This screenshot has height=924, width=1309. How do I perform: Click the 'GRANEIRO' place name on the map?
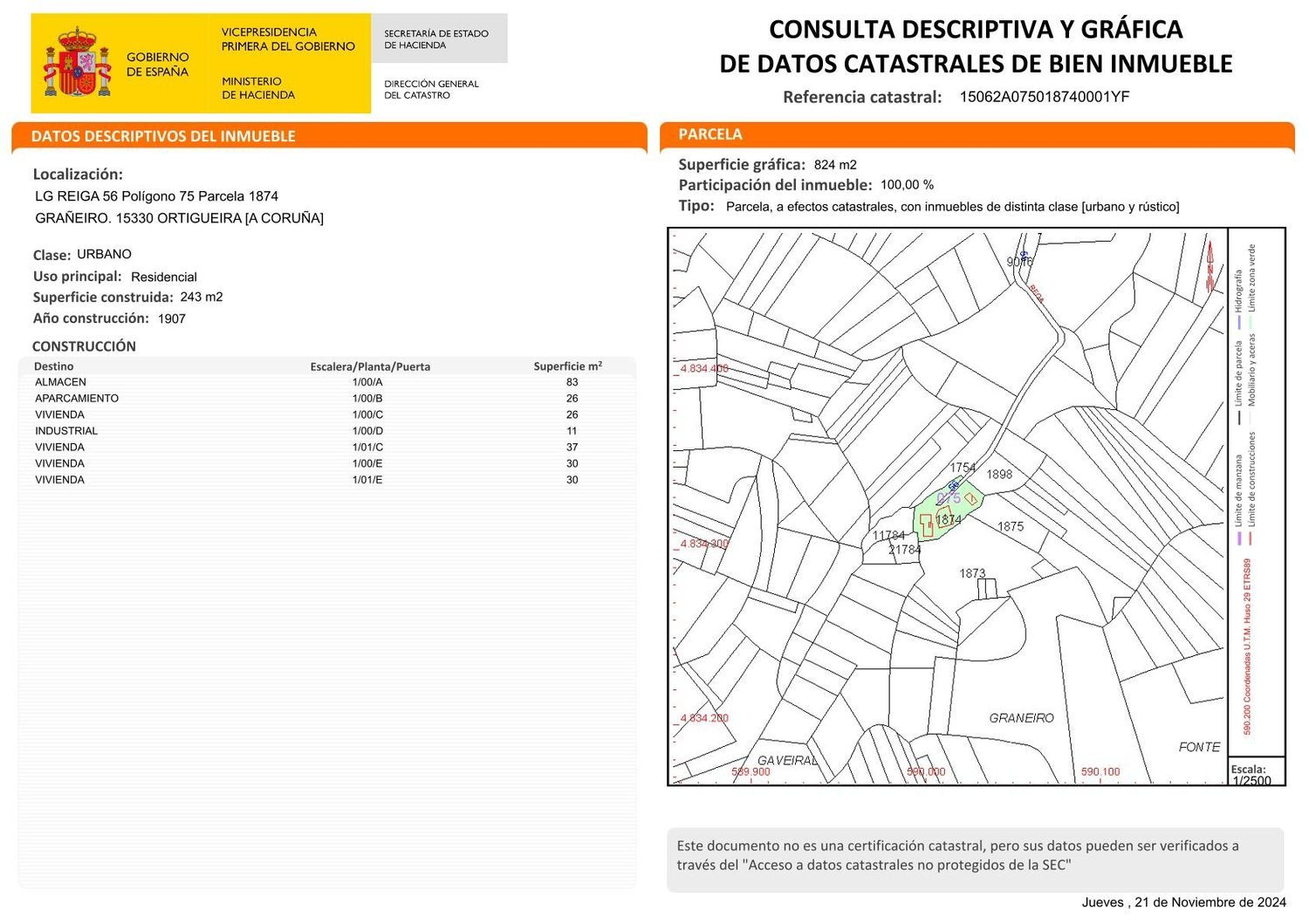click(1022, 718)
